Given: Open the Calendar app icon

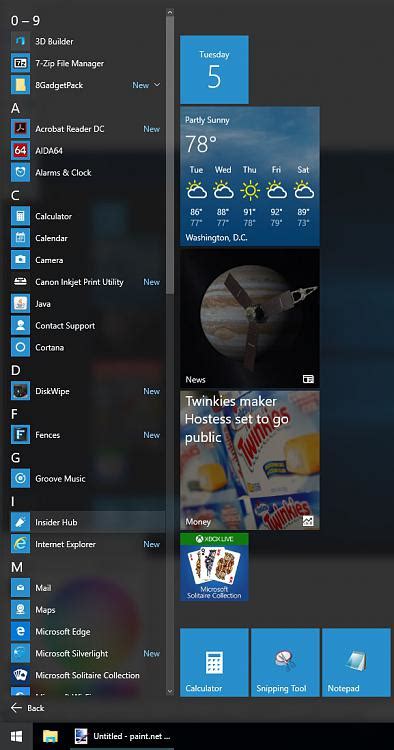Looking at the screenshot, I should [20, 238].
